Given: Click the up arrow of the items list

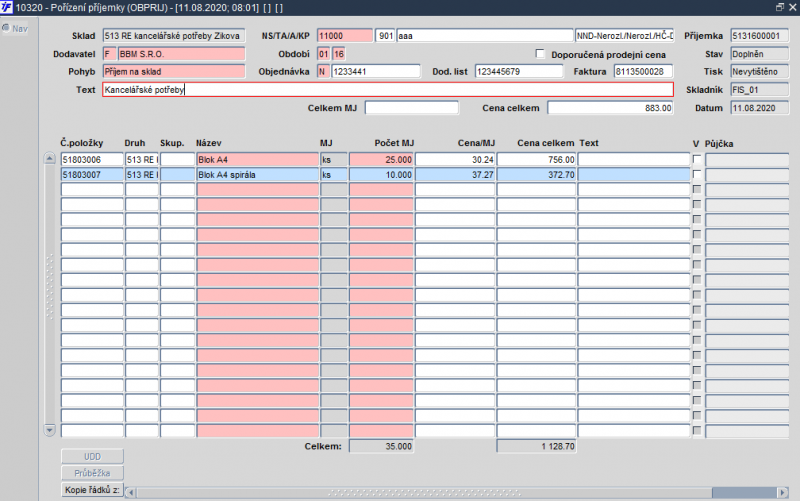Looking at the screenshot, I should click(49, 158).
